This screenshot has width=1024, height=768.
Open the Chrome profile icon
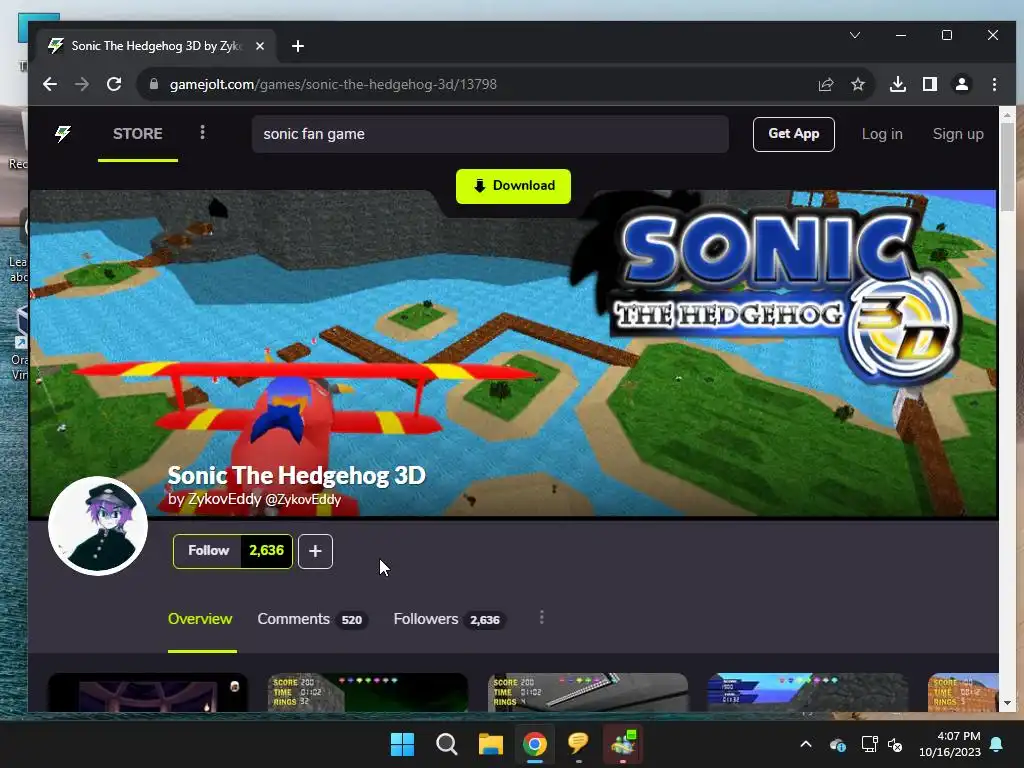(x=962, y=84)
